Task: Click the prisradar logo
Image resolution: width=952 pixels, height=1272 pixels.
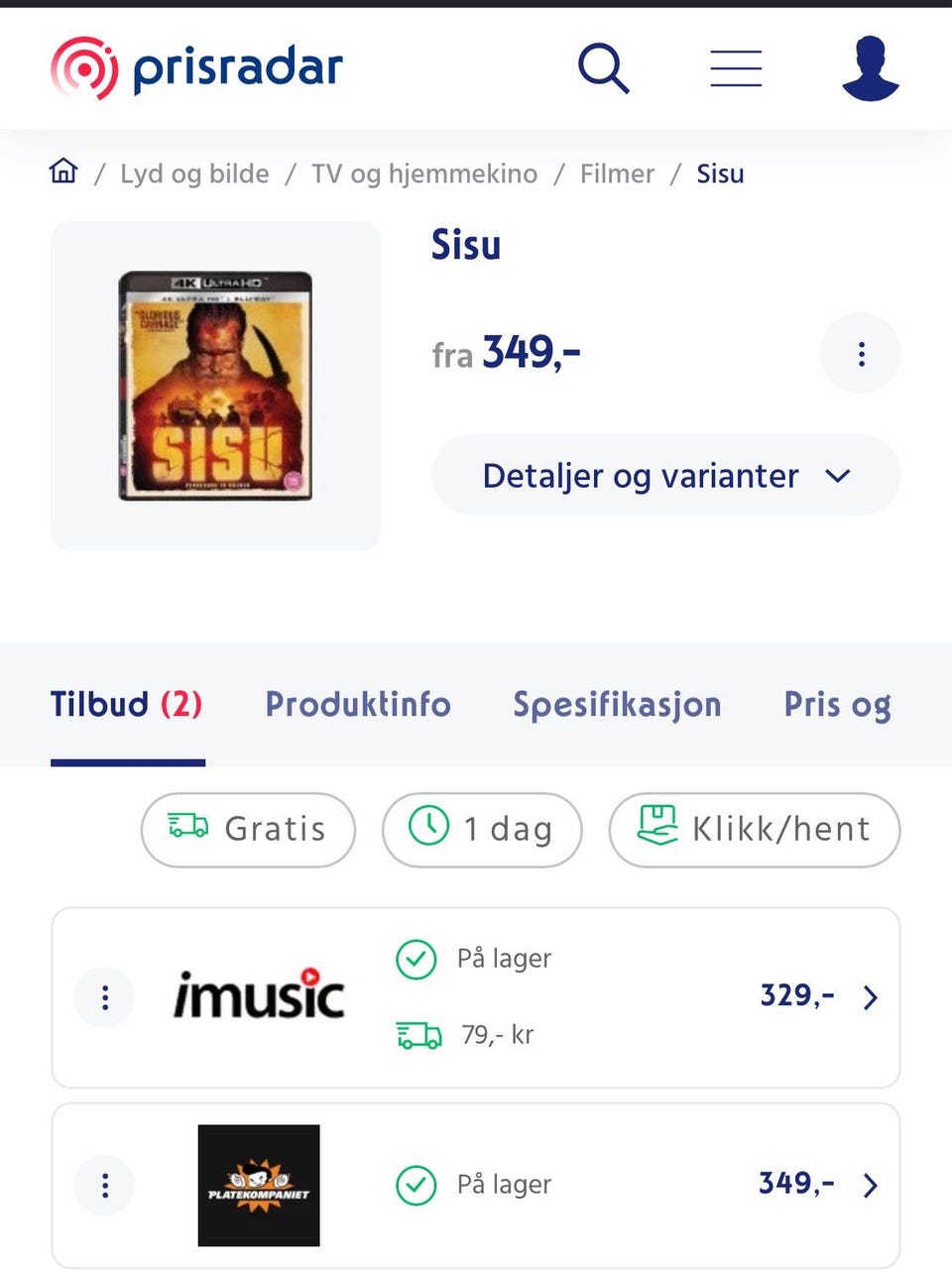Action: (196, 68)
